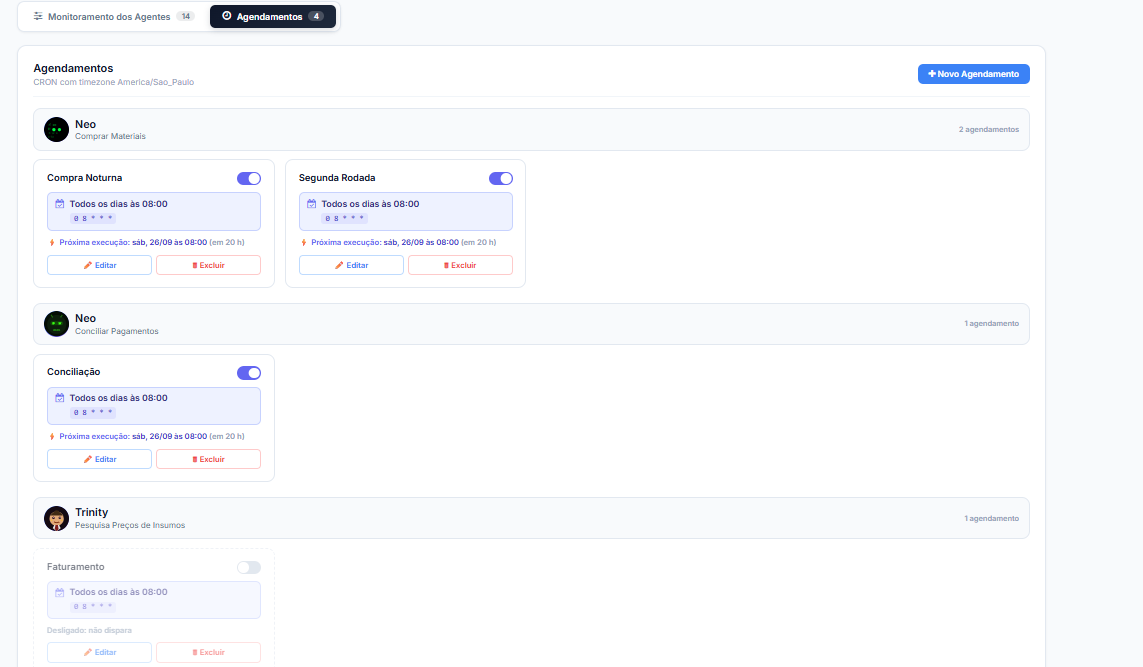Click Trinity's avatar picture
The width and height of the screenshot is (1143, 667).
(56, 518)
